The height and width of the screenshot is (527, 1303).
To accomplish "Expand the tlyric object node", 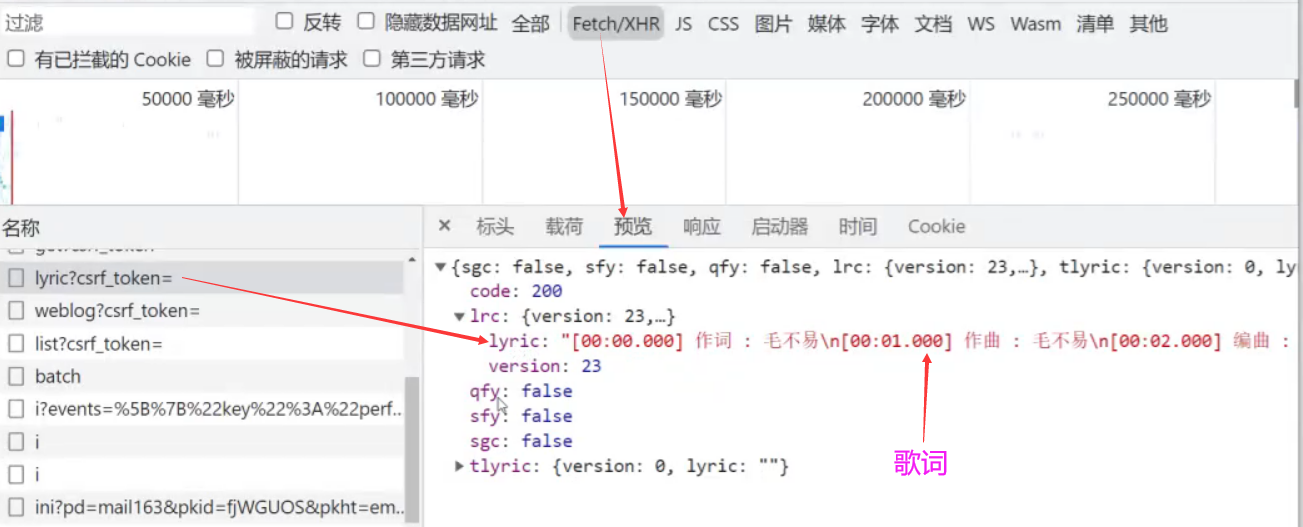I will pos(459,466).
